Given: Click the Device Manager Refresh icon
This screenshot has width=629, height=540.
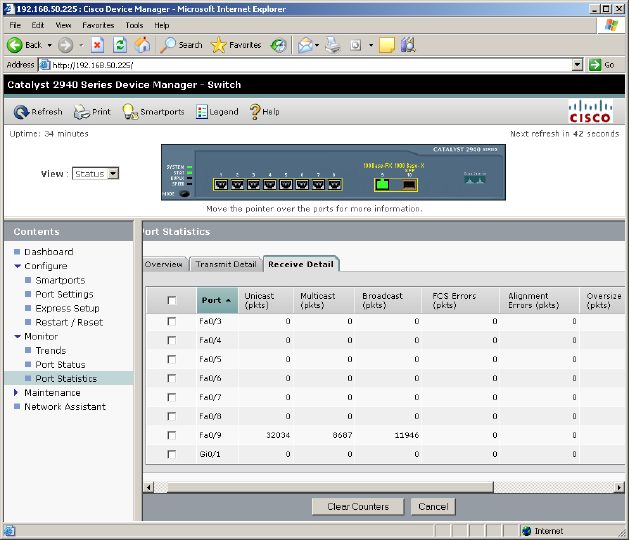Looking at the screenshot, I should click(21, 112).
